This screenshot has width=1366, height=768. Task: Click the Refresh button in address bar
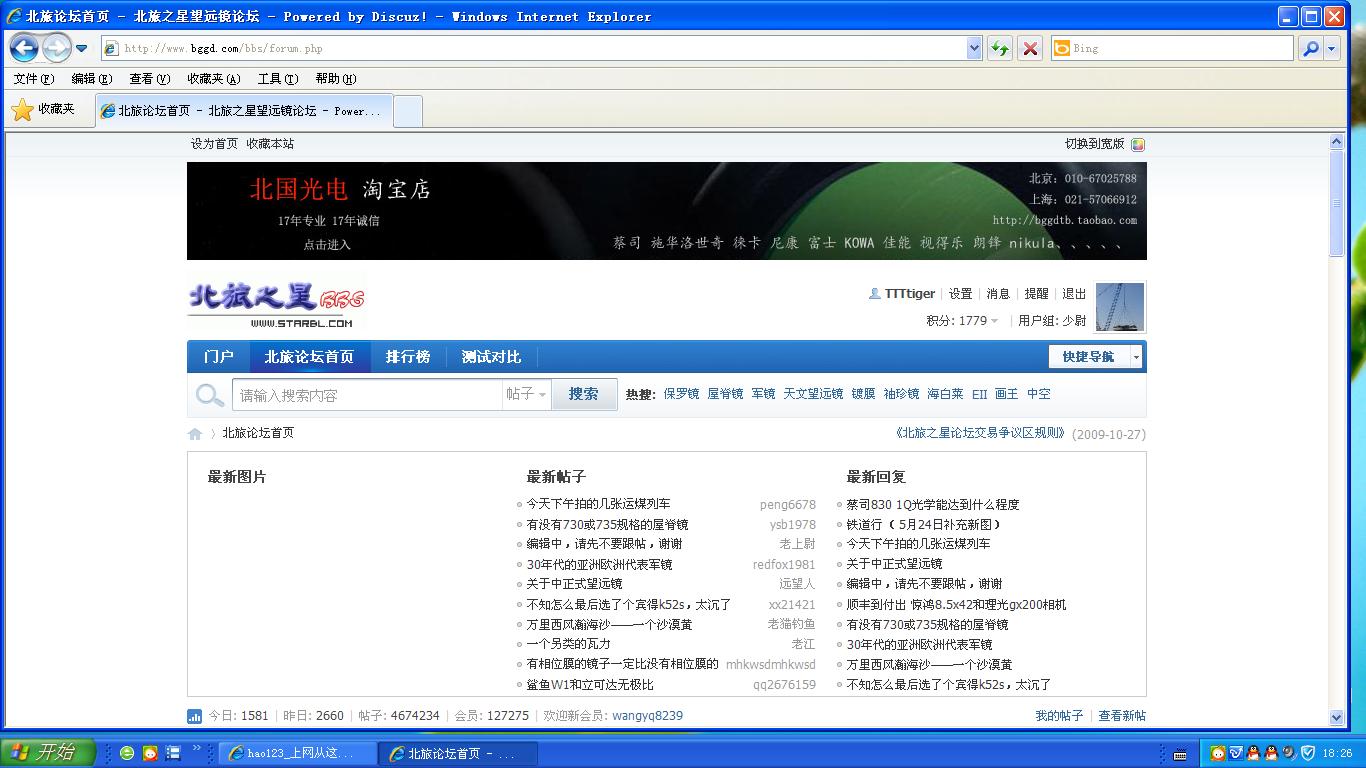coord(999,48)
